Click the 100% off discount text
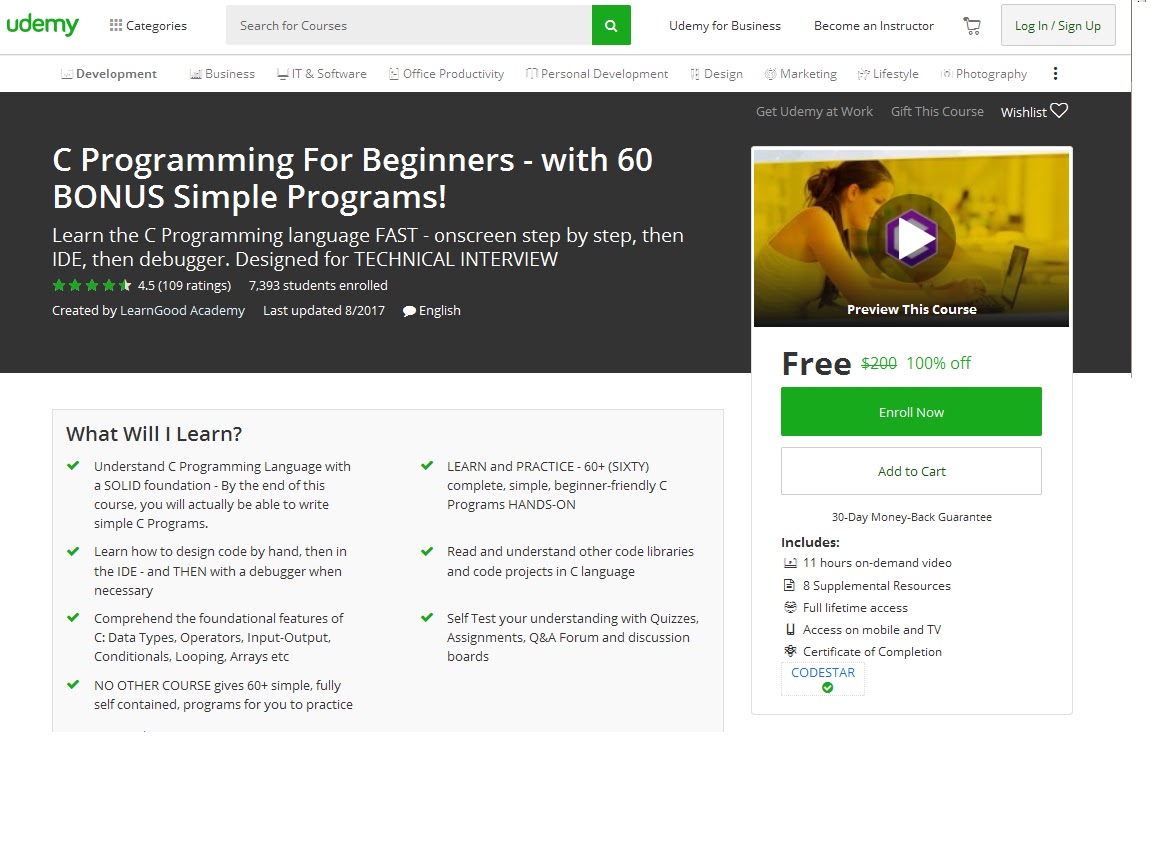 (x=938, y=363)
